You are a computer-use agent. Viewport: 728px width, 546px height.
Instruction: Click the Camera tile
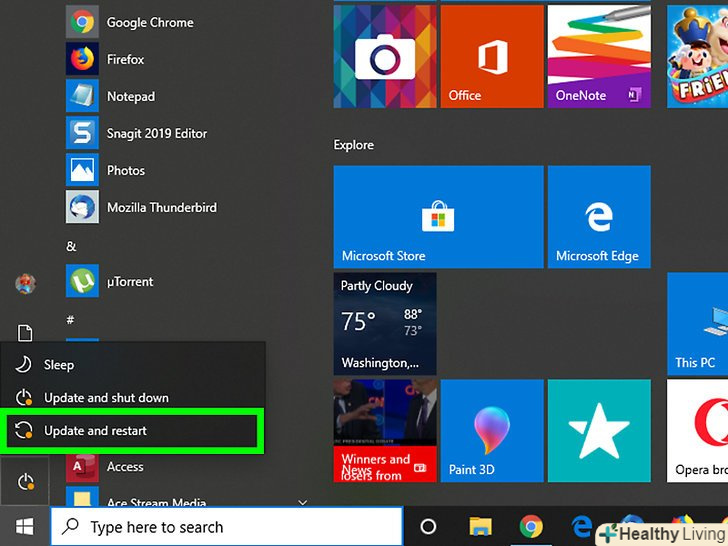point(385,57)
